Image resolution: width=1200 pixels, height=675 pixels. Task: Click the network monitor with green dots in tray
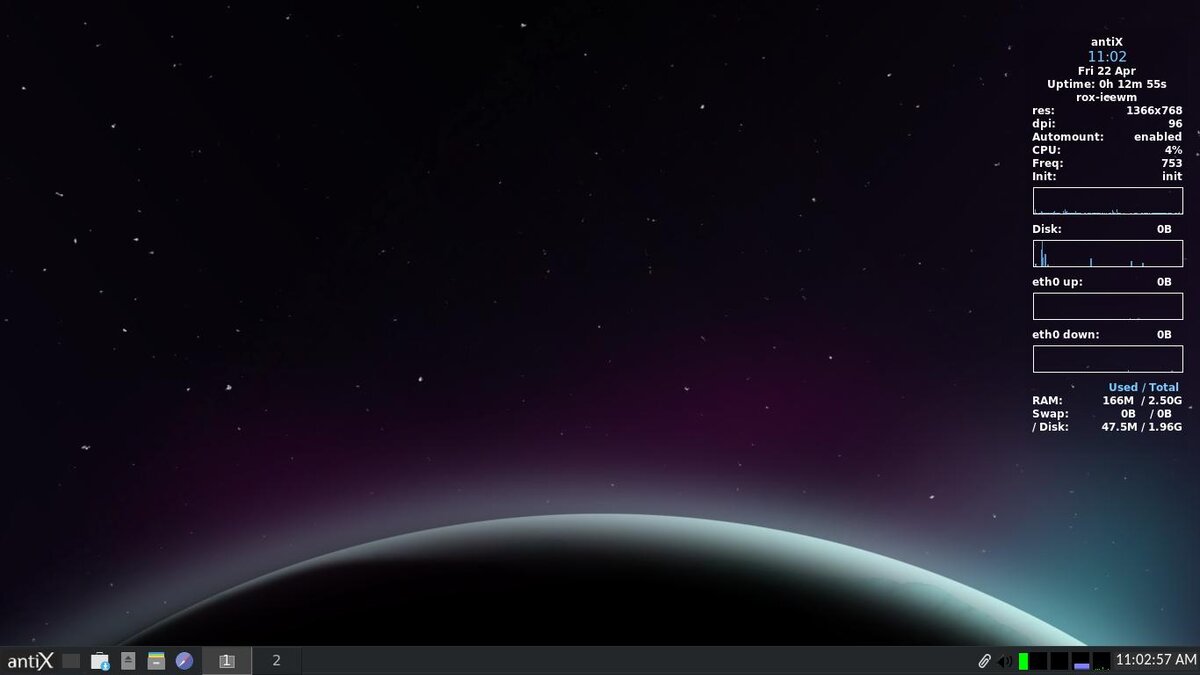coord(1101,661)
